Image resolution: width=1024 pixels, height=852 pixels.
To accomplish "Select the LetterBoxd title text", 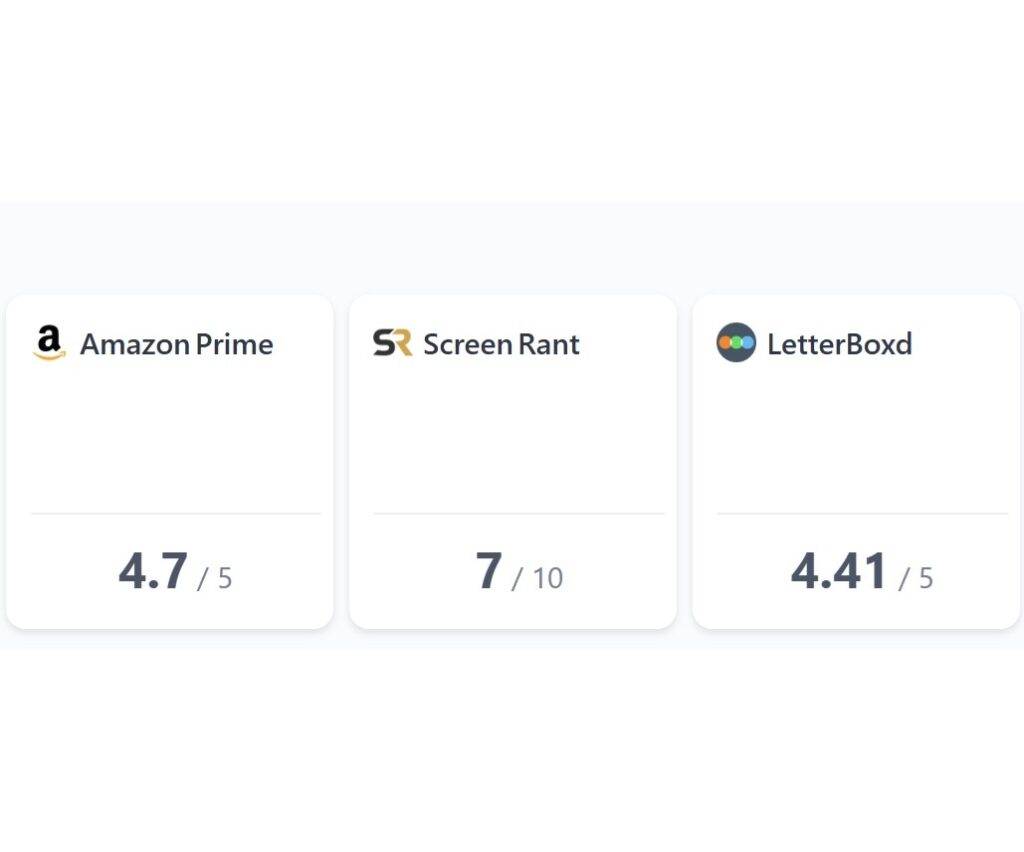I will tap(839, 344).
